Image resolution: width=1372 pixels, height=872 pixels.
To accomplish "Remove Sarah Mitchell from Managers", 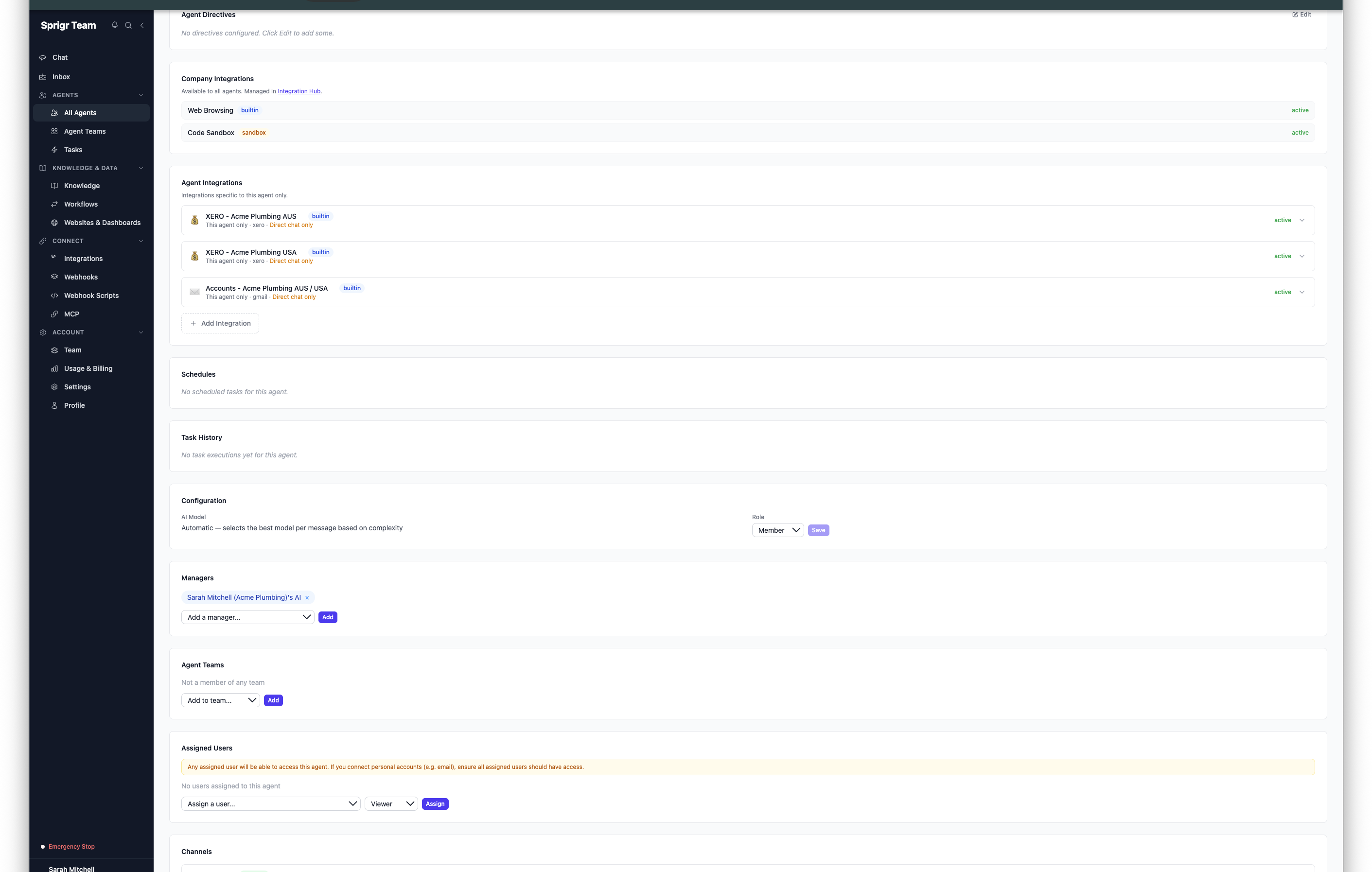I will [x=307, y=597].
